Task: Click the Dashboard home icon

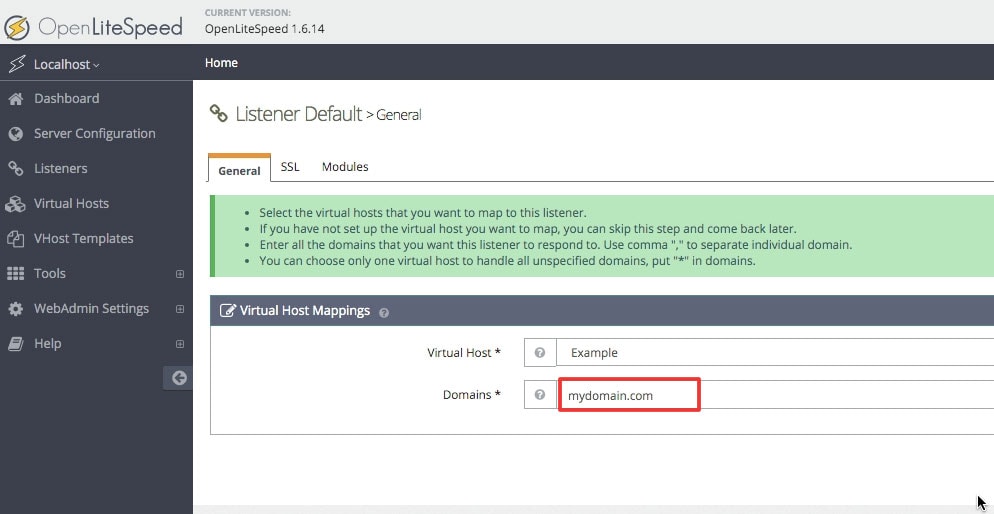Action: (16, 99)
